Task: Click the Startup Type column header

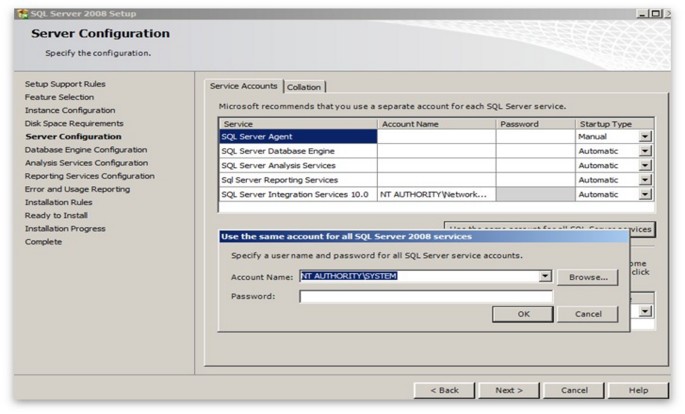Action: click(x=614, y=124)
